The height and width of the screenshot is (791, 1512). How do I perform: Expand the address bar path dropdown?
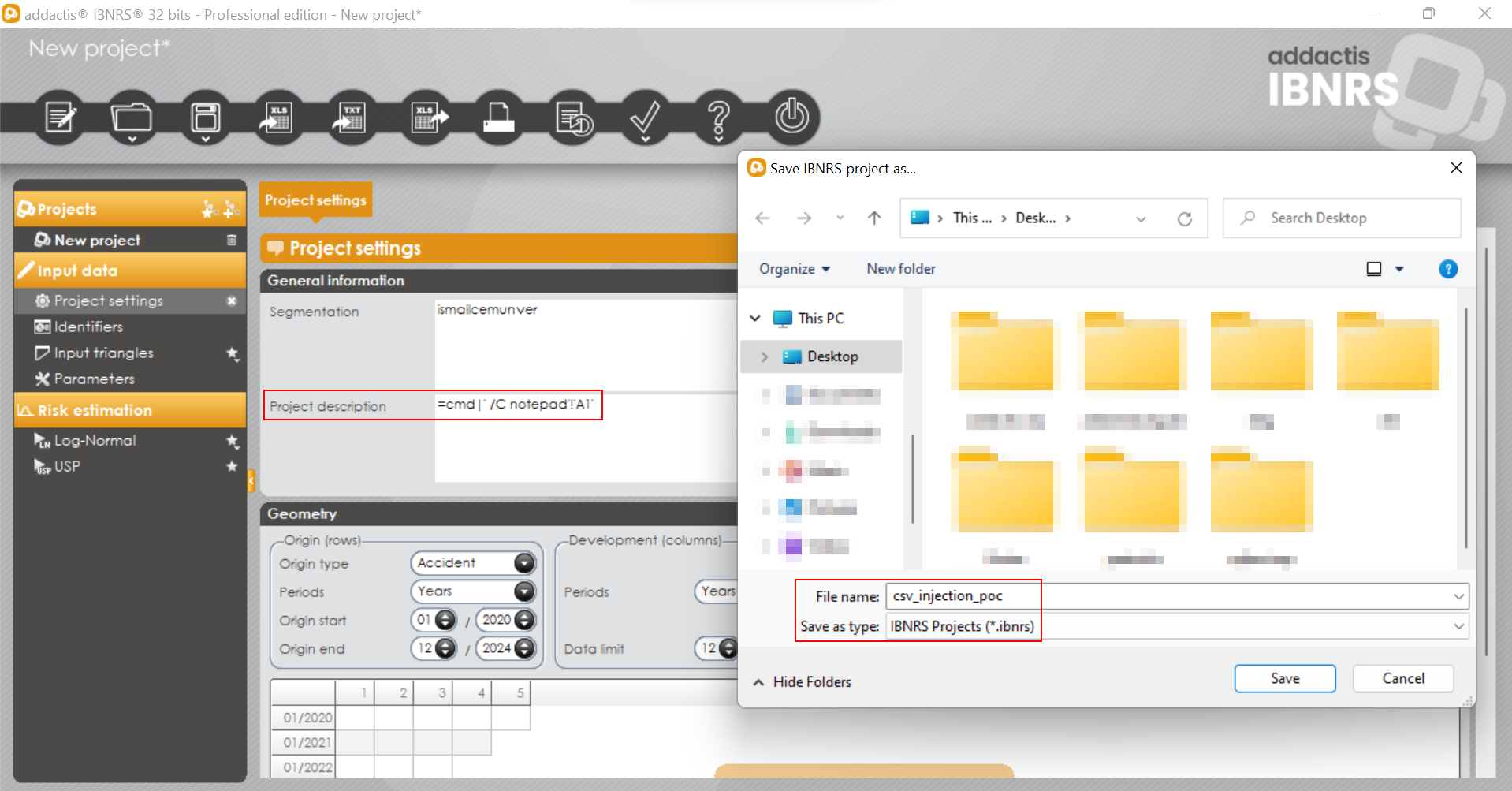click(x=1141, y=218)
